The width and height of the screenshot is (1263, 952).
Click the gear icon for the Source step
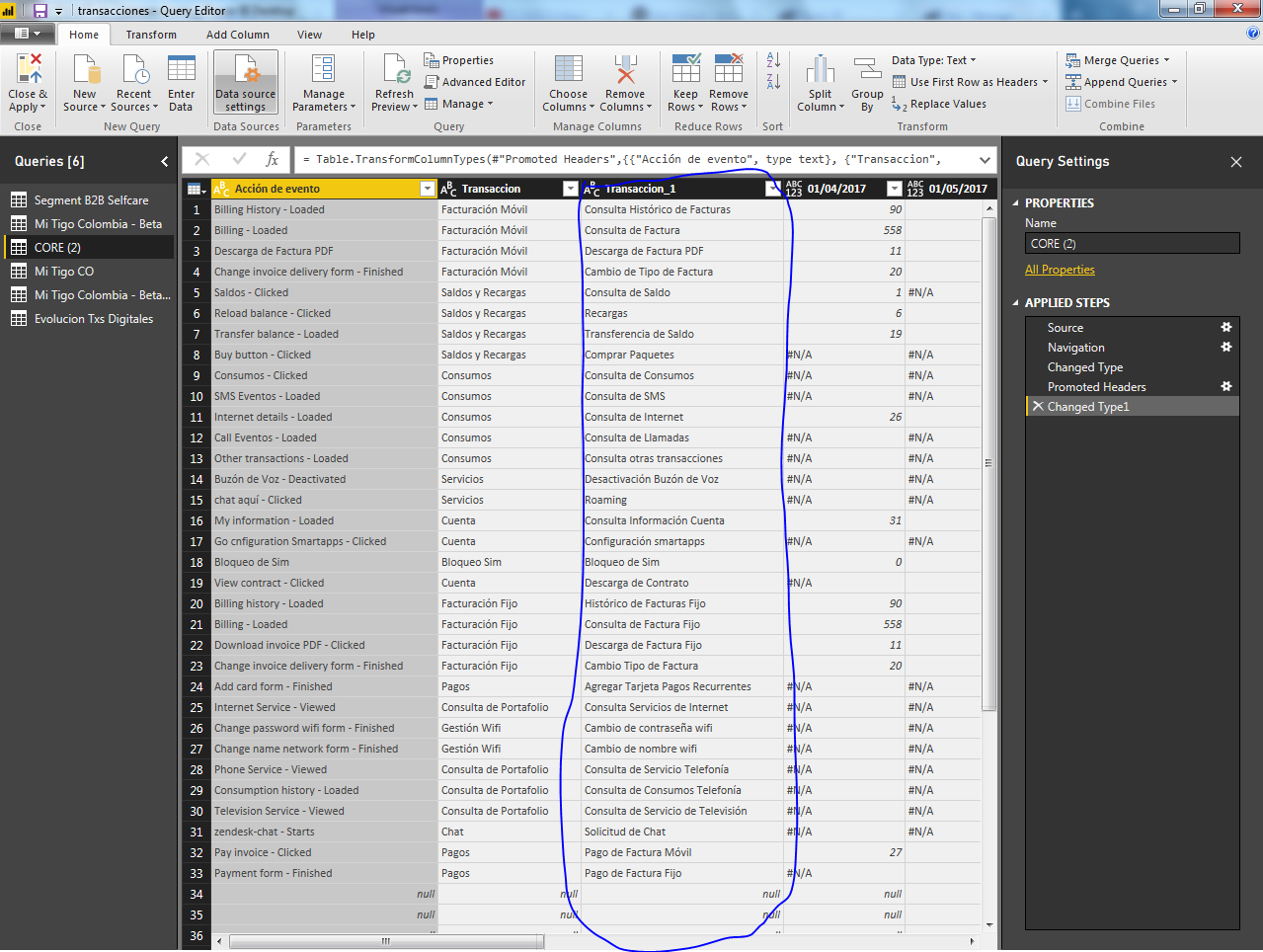[x=1226, y=327]
